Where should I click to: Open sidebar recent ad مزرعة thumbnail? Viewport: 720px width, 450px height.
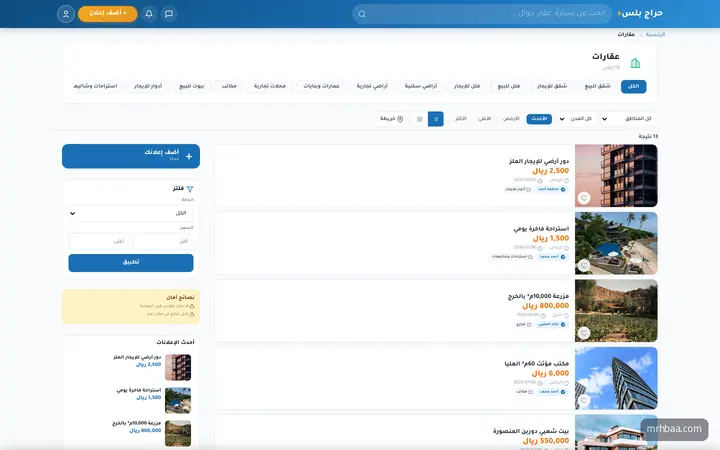pos(178,433)
